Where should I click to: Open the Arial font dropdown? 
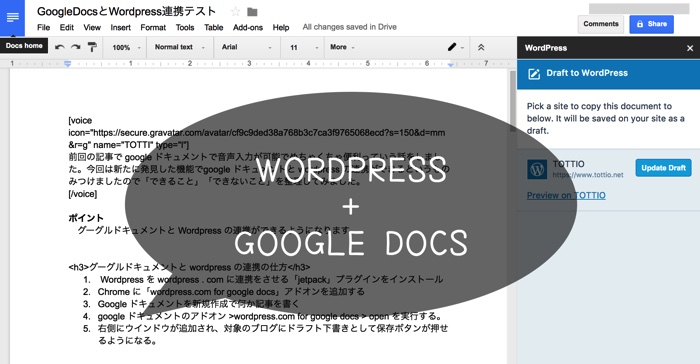click(x=246, y=47)
